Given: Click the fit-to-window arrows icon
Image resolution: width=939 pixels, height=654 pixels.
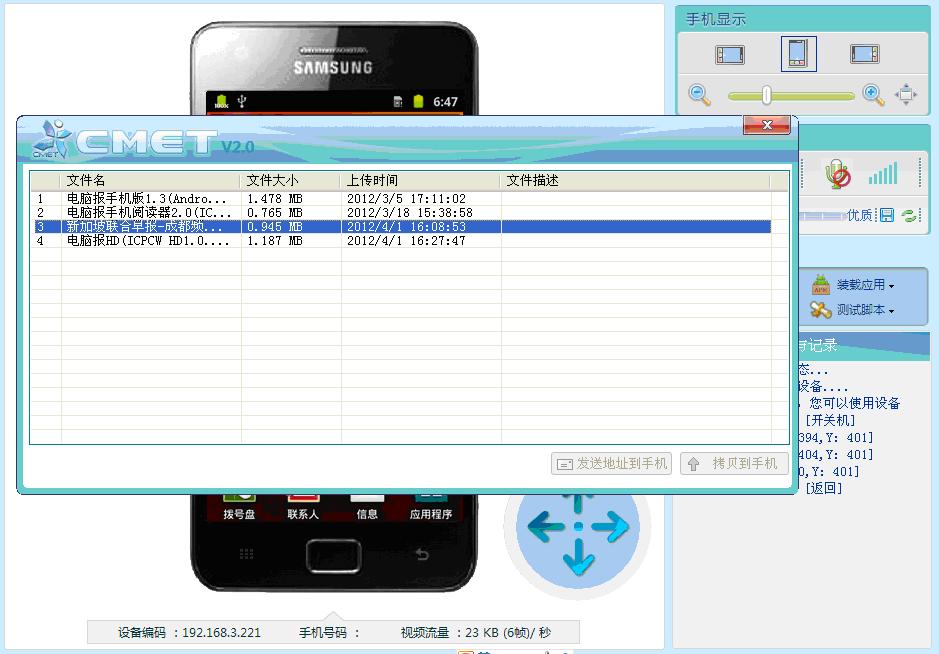Looking at the screenshot, I should (906, 95).
